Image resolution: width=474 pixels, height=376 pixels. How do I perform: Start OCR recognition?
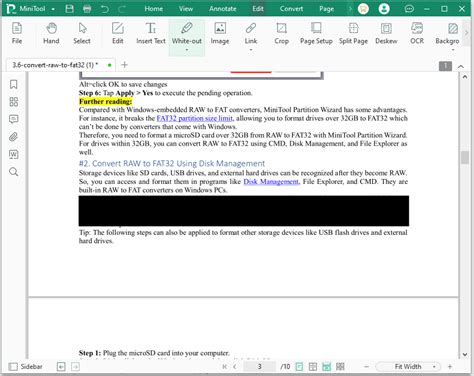[417, 33]
